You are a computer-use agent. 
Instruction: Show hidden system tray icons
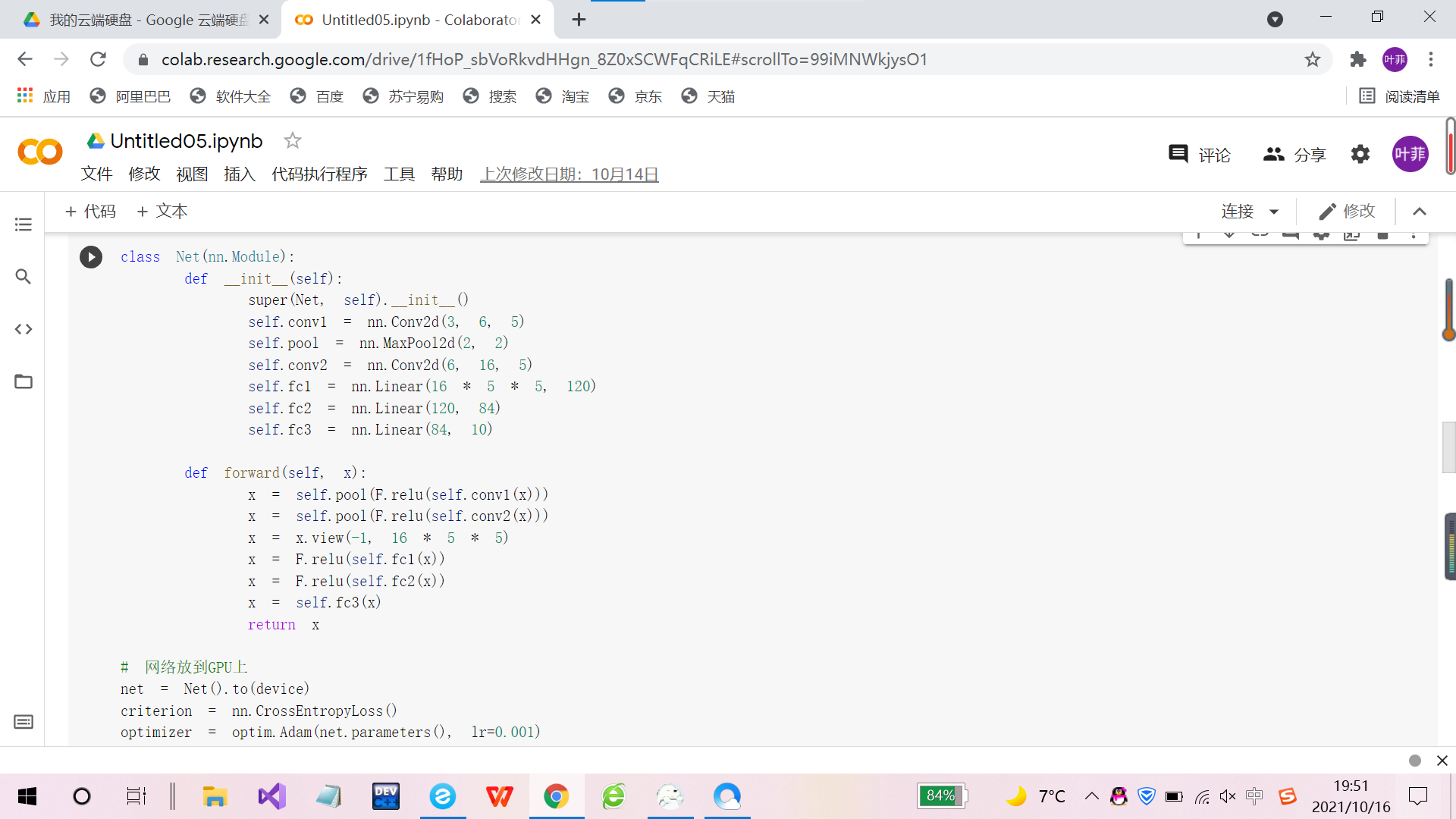pos(1091,795)
